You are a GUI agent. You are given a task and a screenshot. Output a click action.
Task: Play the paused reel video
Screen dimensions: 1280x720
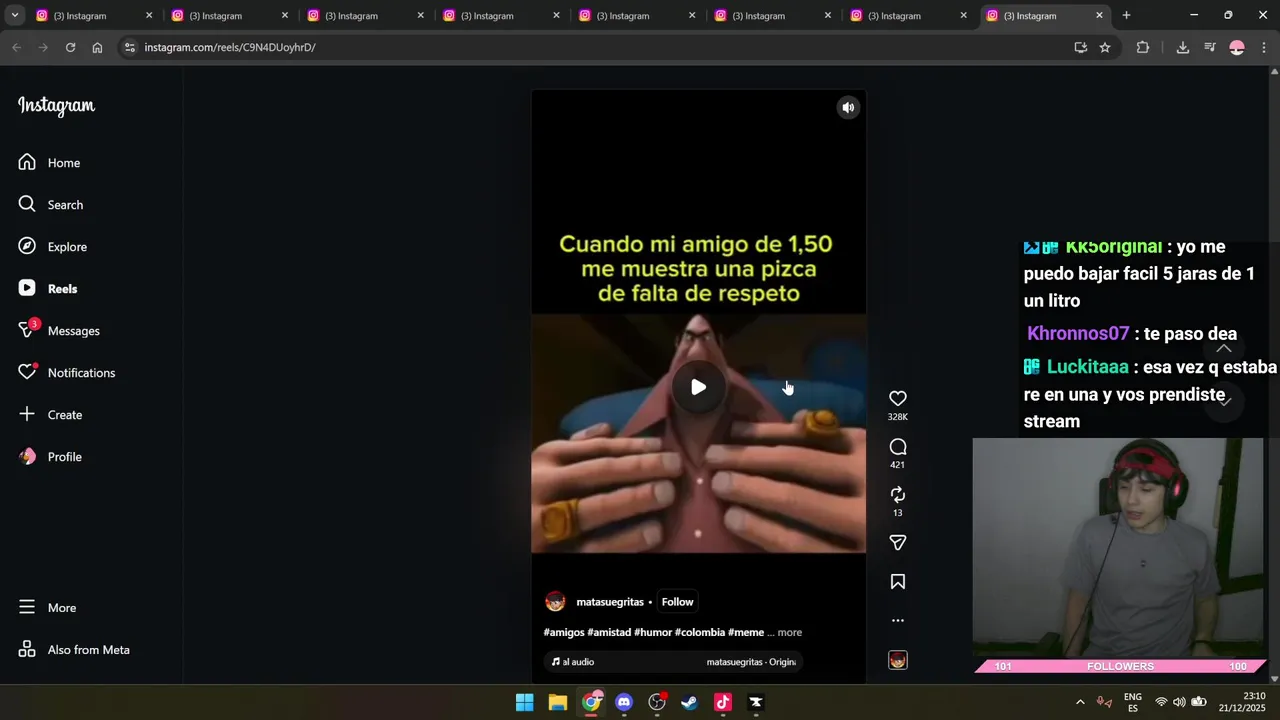(x=698, y=387)
